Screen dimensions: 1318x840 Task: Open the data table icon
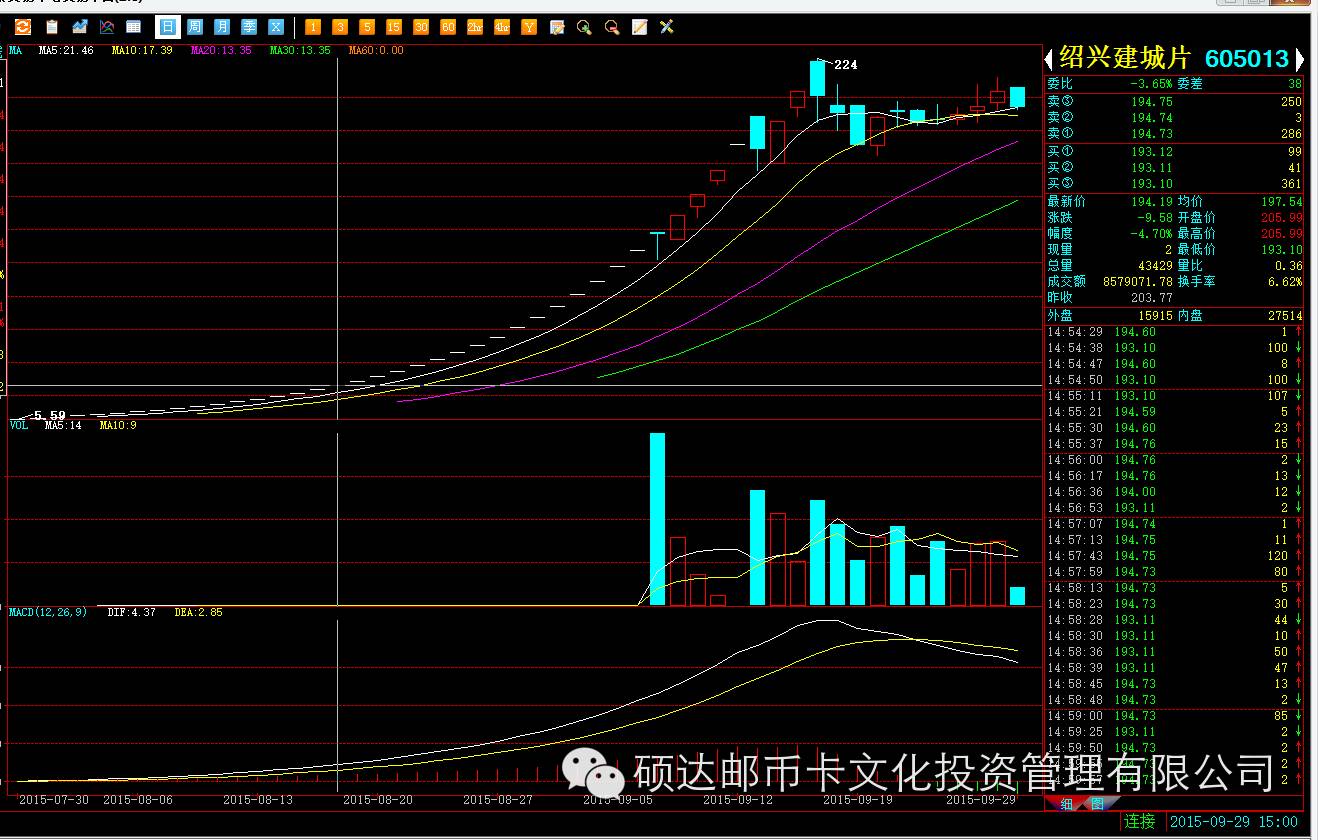pos(133,27)
